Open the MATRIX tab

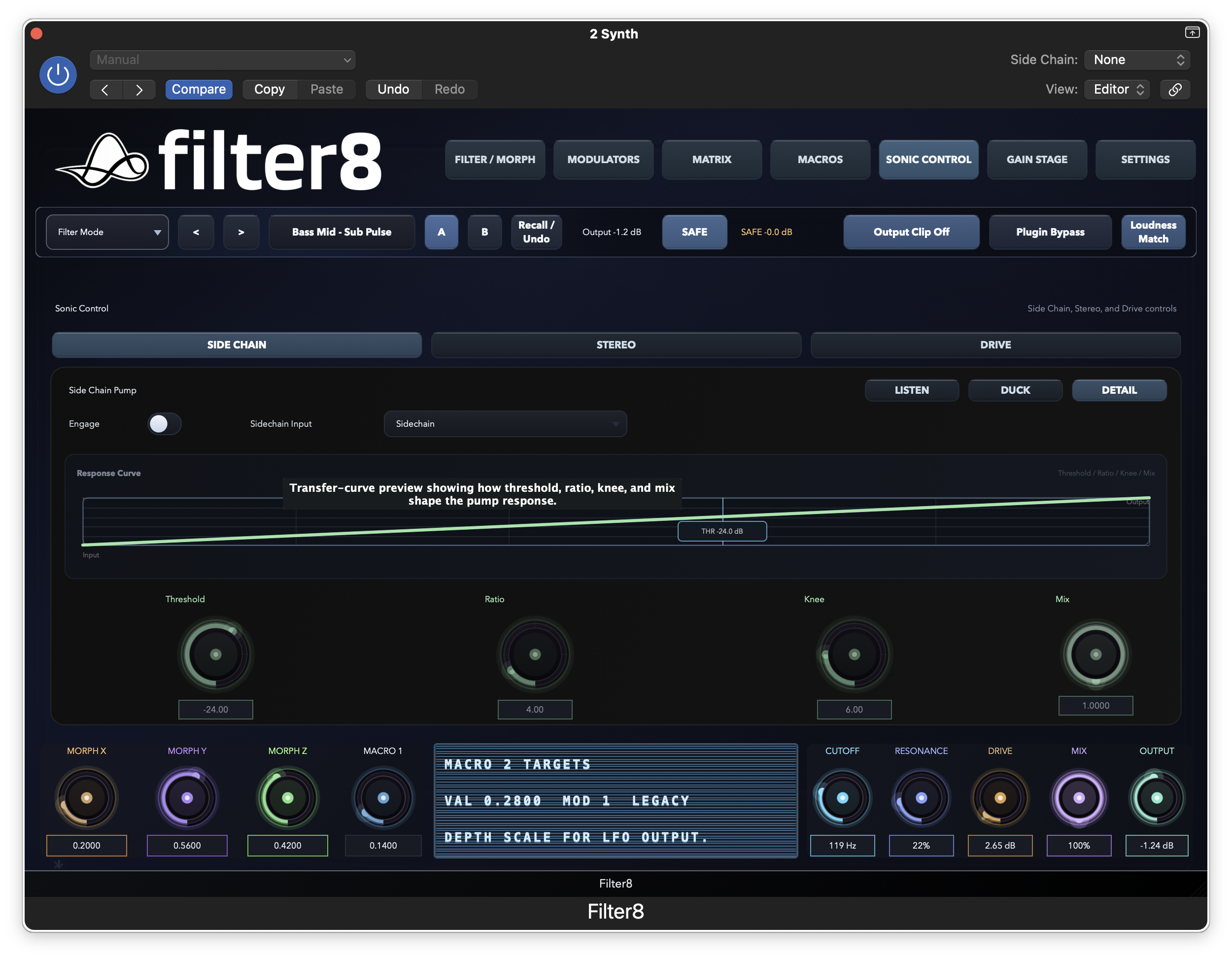coord(711,160)
